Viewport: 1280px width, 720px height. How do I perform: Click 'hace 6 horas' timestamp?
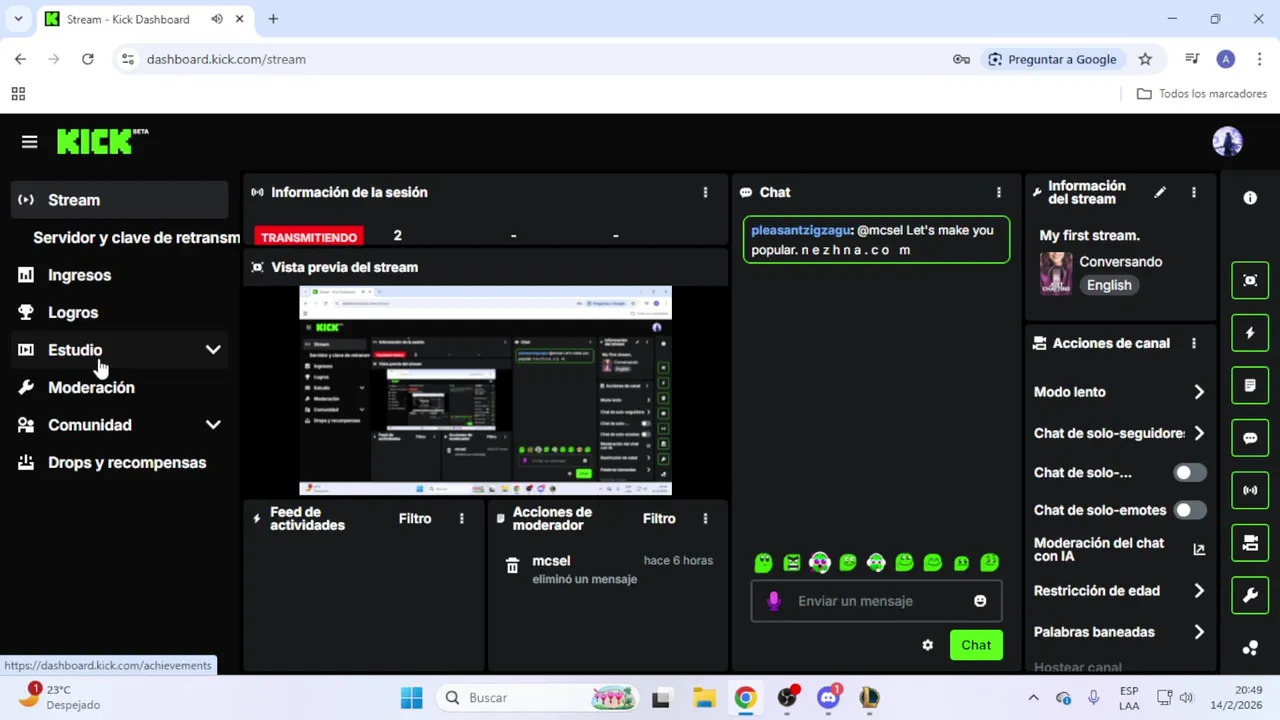(678, 561)
